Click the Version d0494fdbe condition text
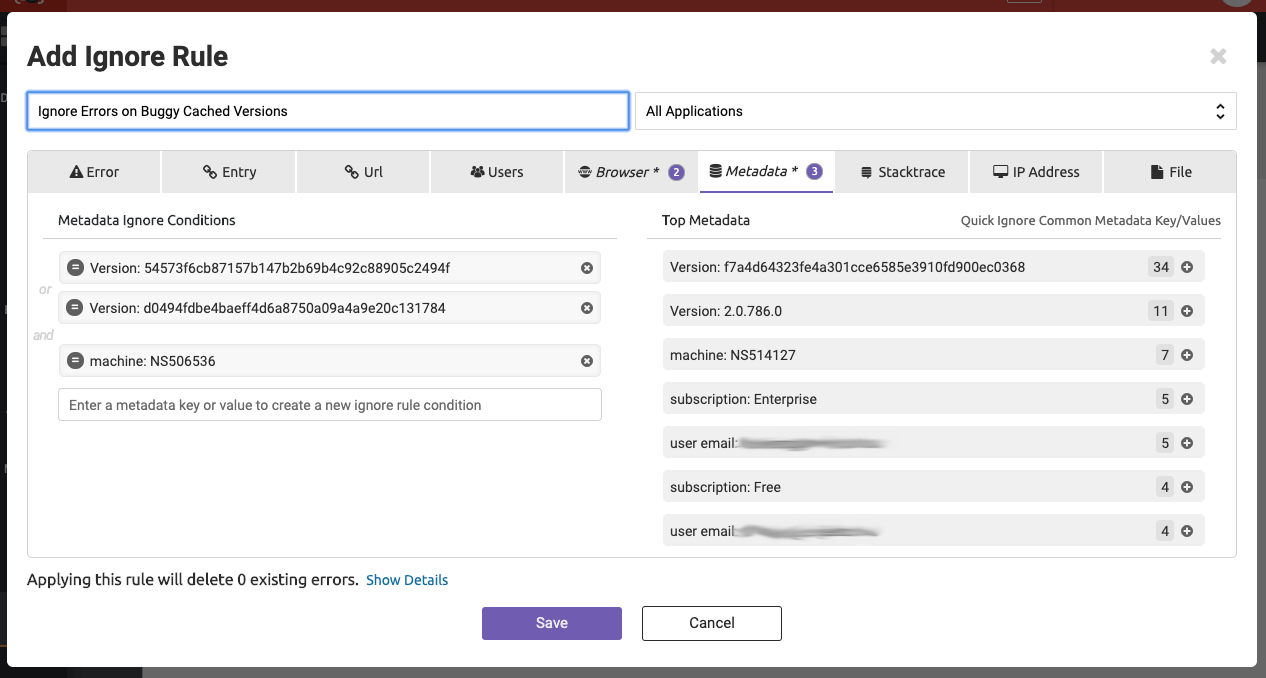 [x=268, y=308]
